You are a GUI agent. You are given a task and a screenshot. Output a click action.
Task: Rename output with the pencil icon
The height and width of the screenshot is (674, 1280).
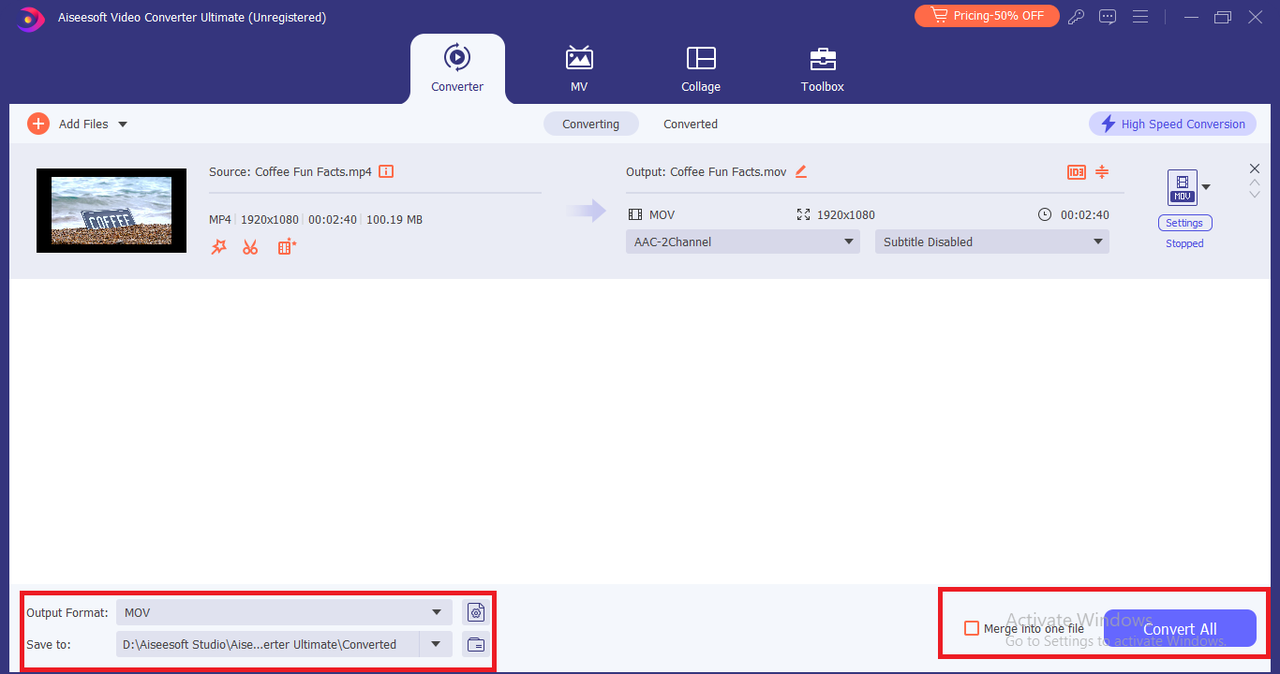click(800, 171)
